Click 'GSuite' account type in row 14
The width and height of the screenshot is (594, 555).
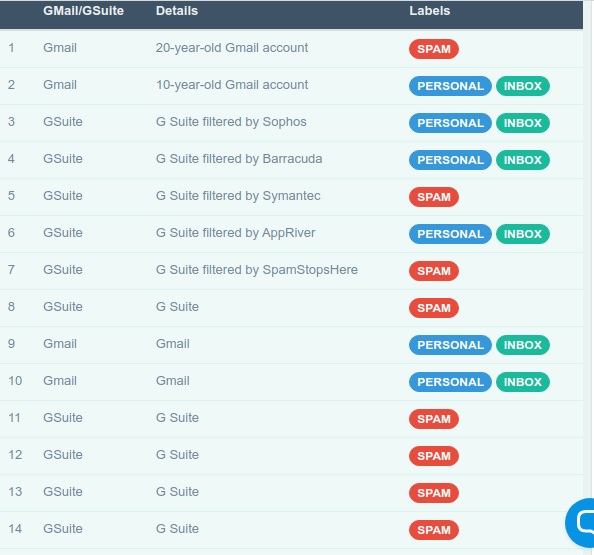tap(63, 529)
